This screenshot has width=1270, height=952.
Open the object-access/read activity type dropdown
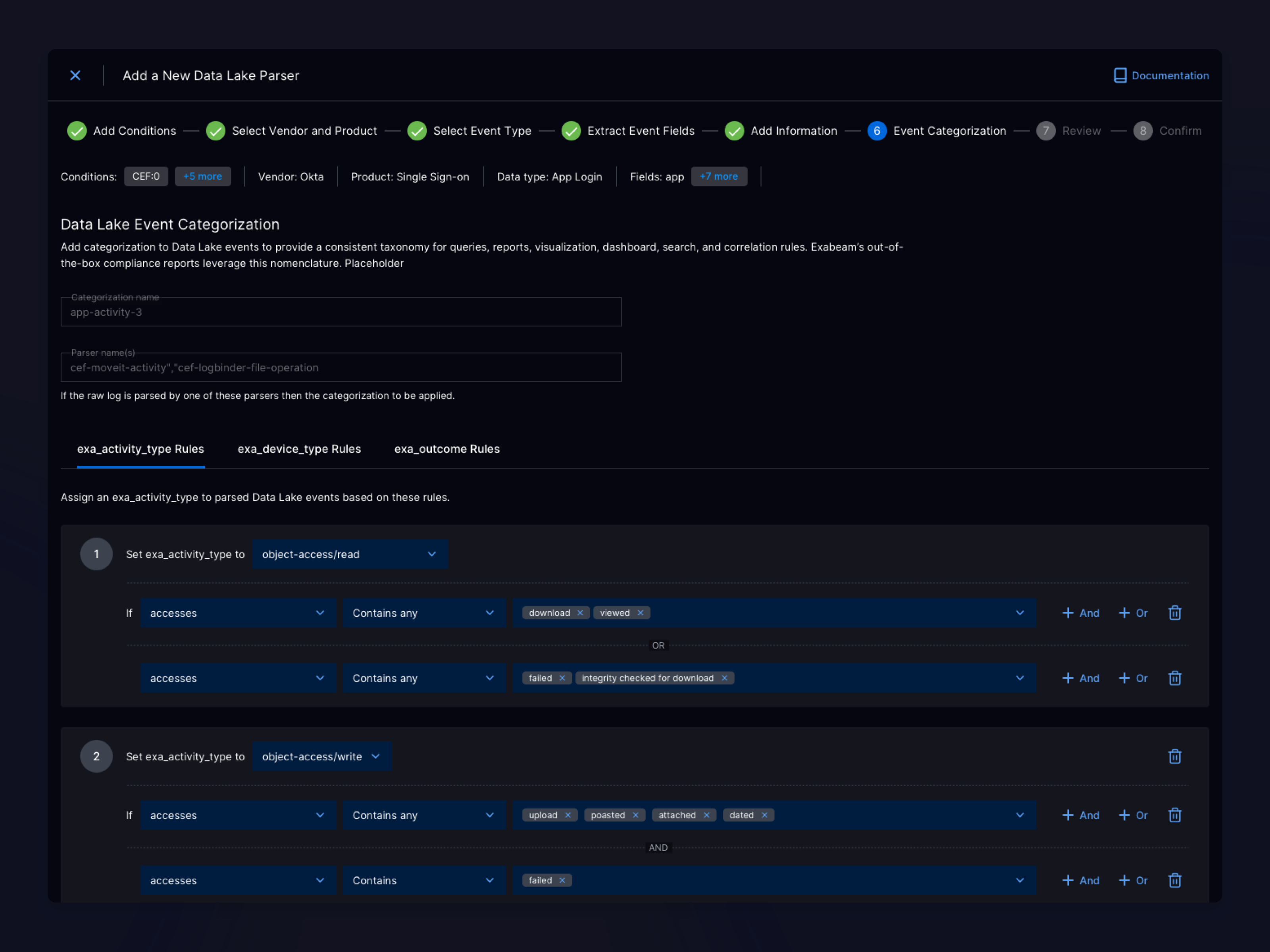[x=350, y=554]
